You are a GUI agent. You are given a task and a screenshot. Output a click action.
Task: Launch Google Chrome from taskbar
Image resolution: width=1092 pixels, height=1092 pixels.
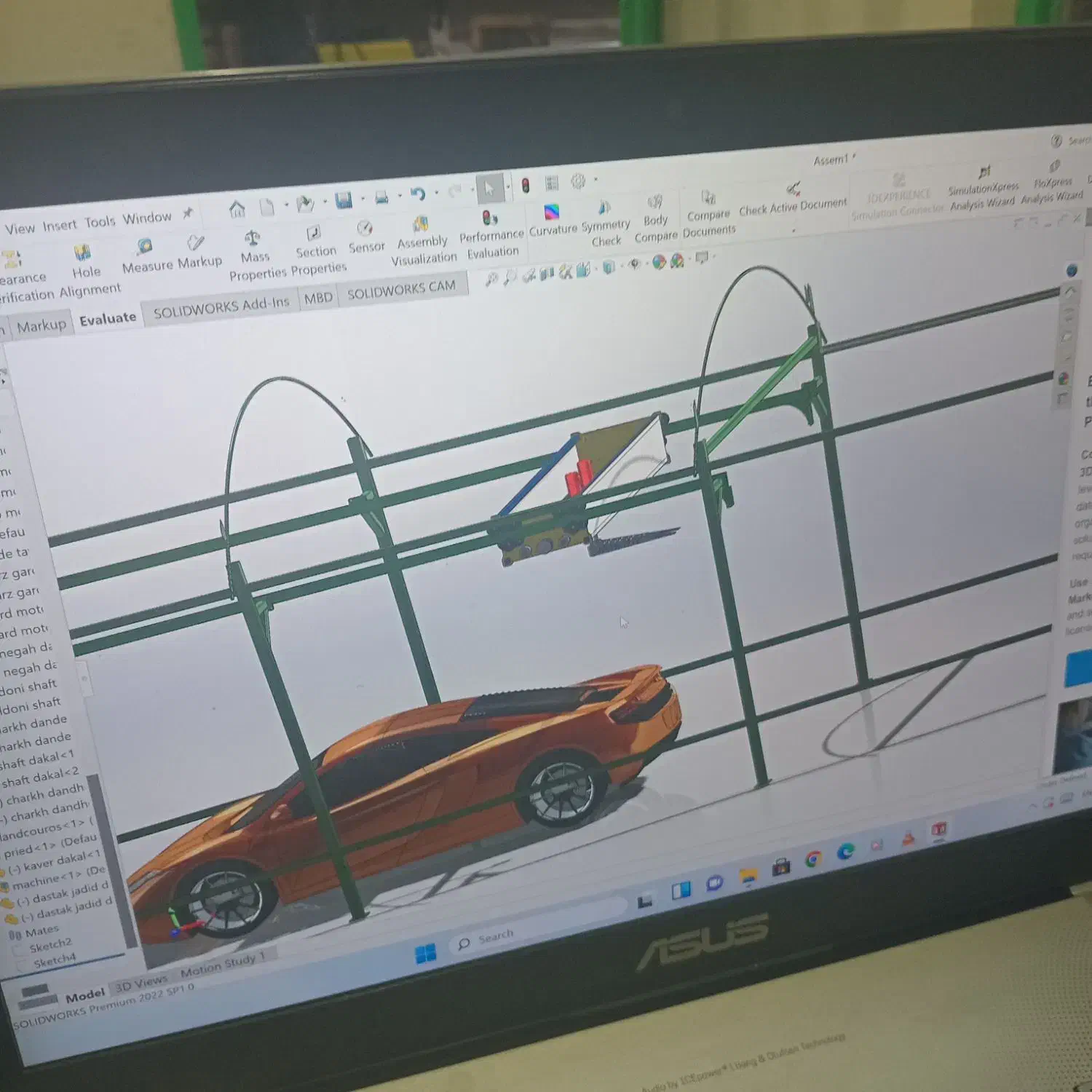click(x=813, y=860)
